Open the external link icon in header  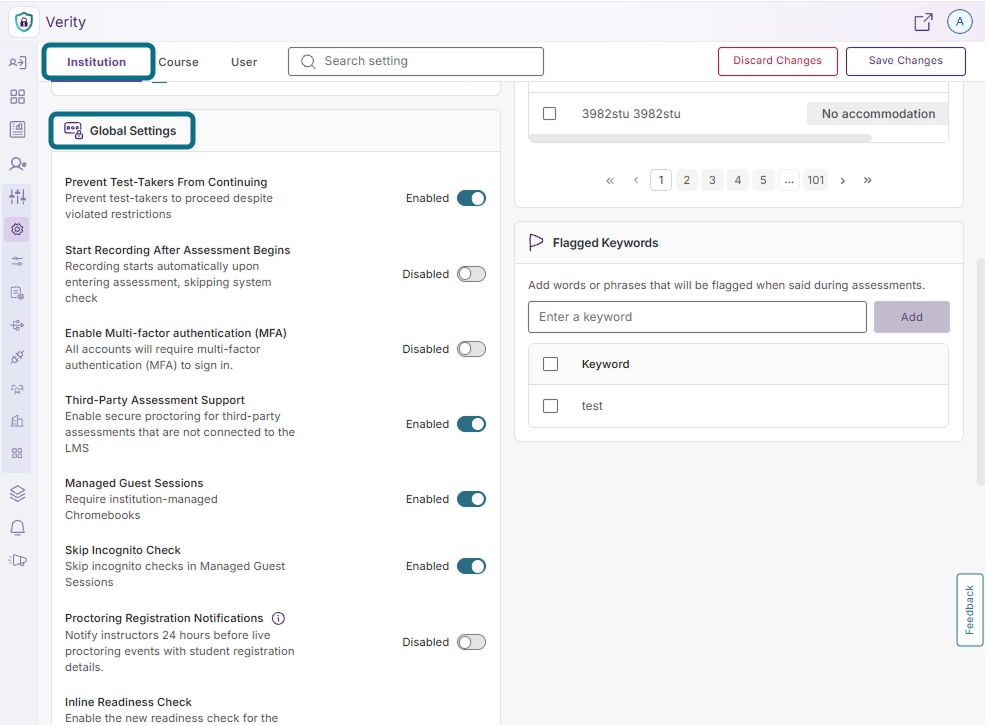923,22
